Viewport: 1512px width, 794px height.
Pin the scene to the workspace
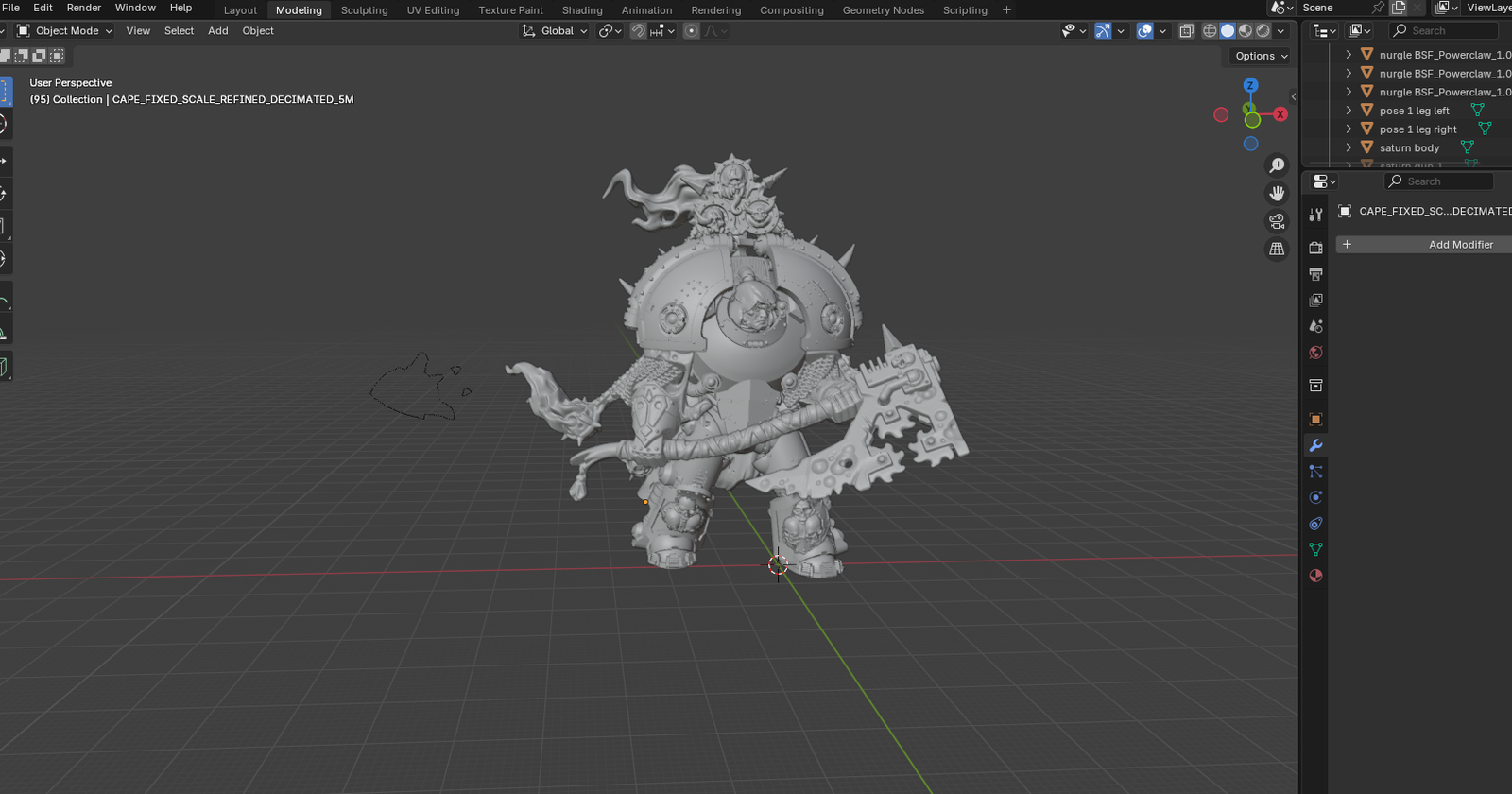(1378, 8)
